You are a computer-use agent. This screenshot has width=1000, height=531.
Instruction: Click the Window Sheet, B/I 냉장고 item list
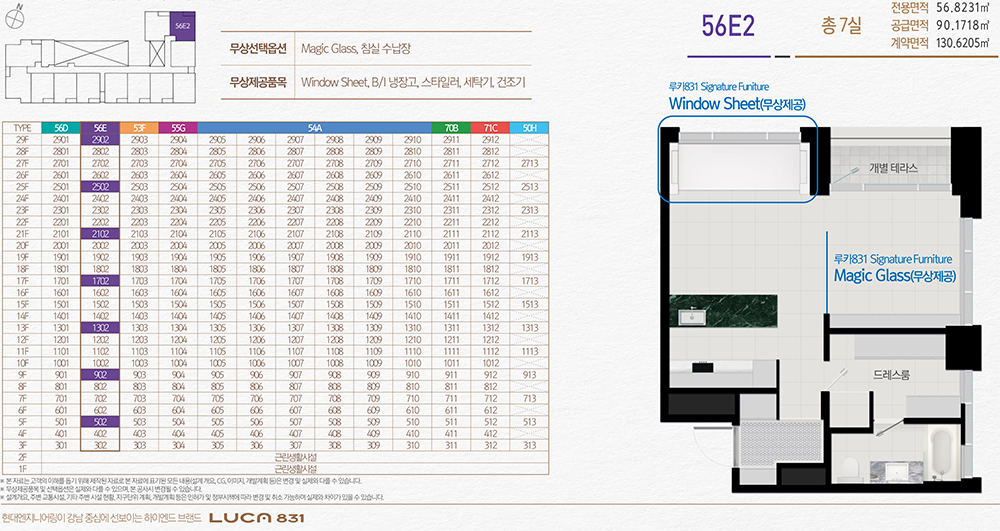[x=413, y=82]
